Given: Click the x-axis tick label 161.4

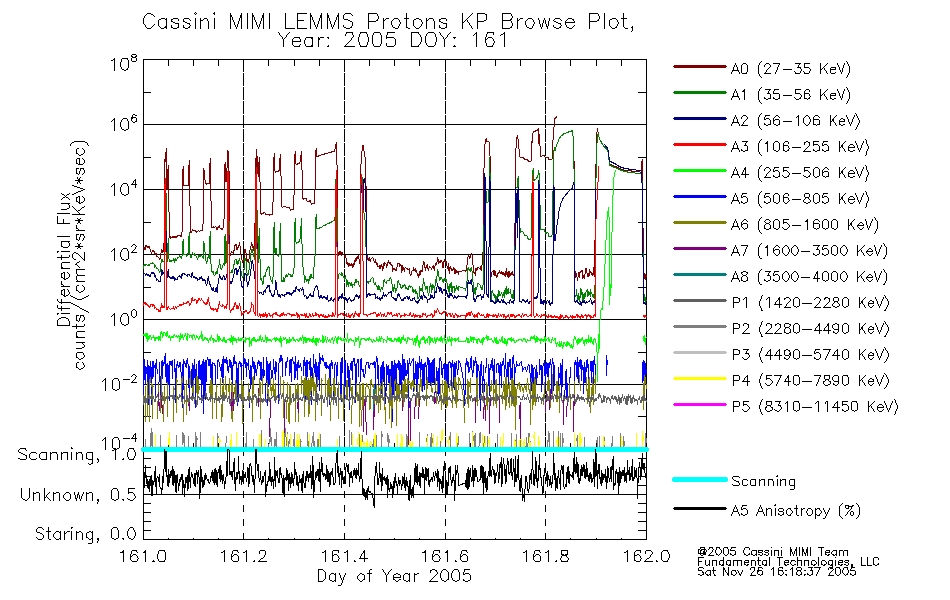Looking at the screenshot, I should coord(344,556).
